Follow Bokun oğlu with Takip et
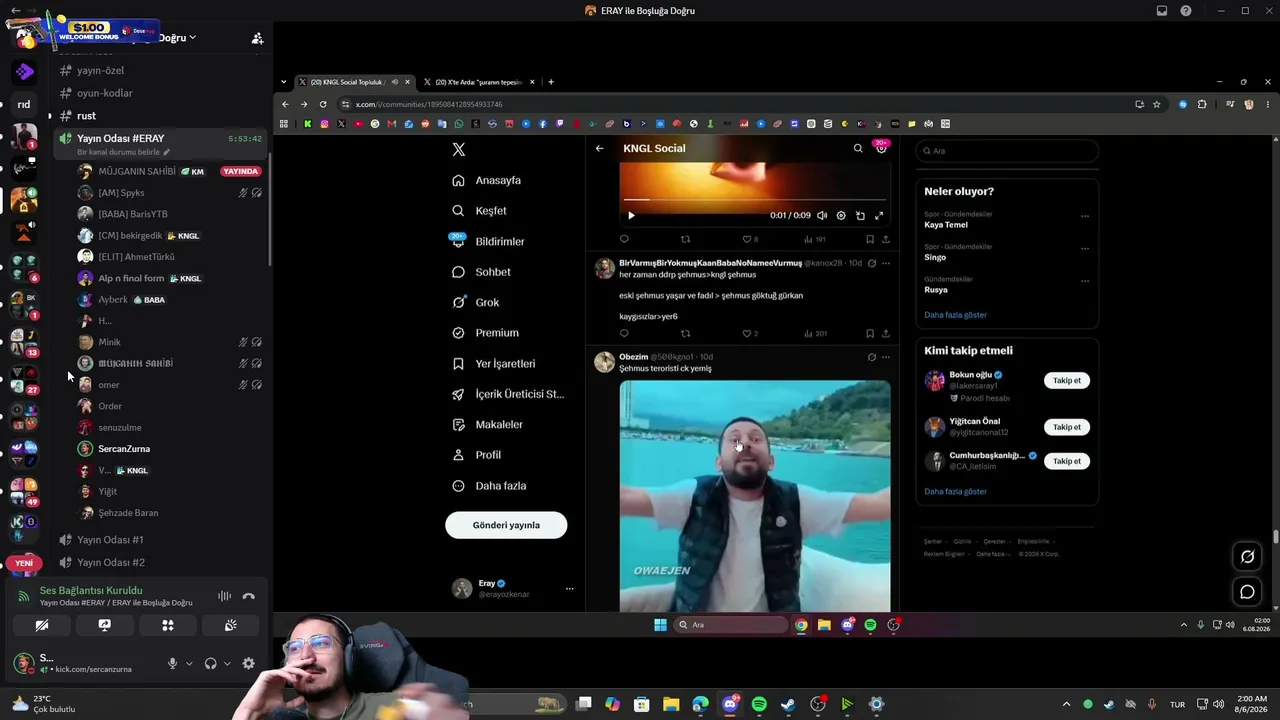 (1067, 380)
